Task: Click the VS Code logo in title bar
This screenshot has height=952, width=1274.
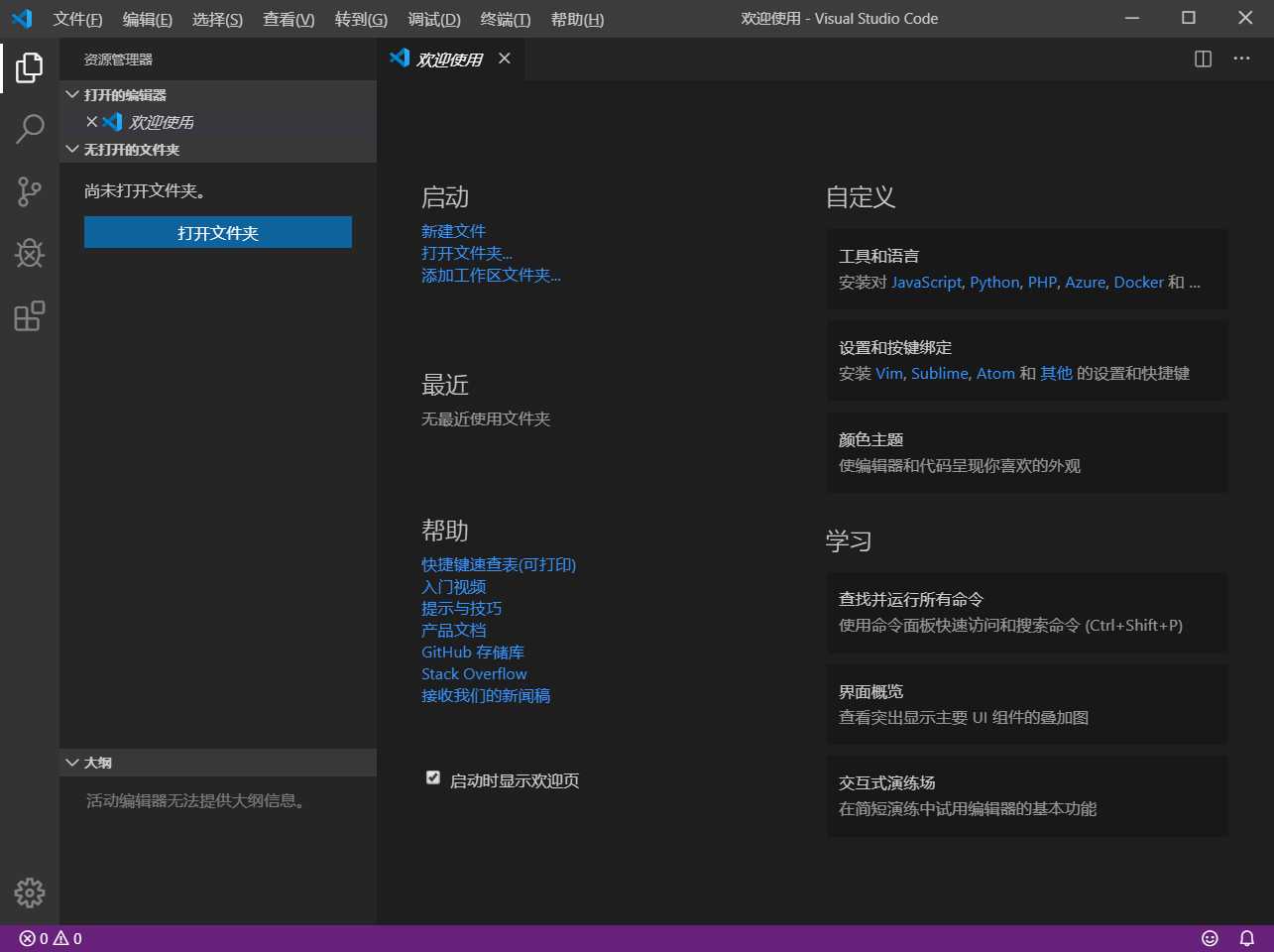Action: 22,19
